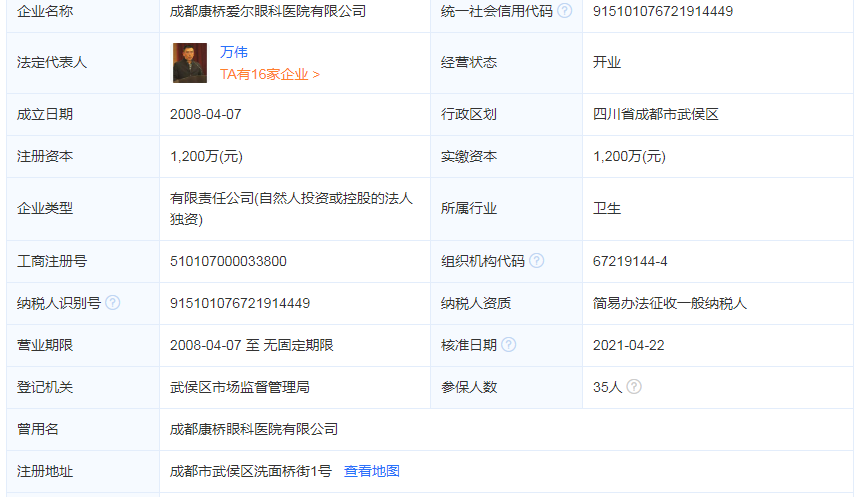This screenshot has height=497, width=863.
Task: Select former name 成都康桥眼科医院有限公司
Action: 254,429
